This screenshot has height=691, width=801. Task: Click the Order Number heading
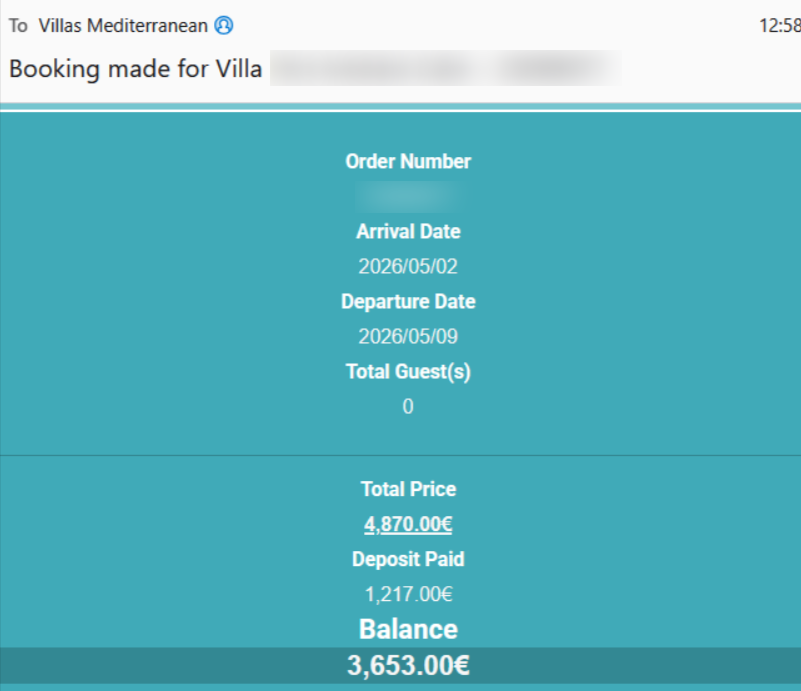point(408,161)
